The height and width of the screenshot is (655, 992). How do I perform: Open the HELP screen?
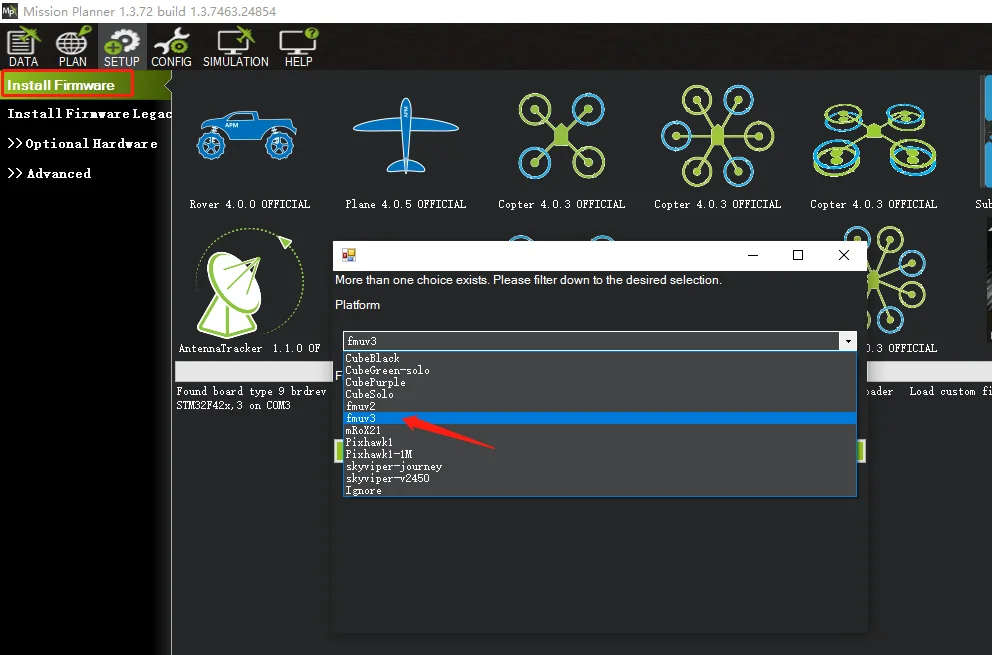(x=298, y=47)
